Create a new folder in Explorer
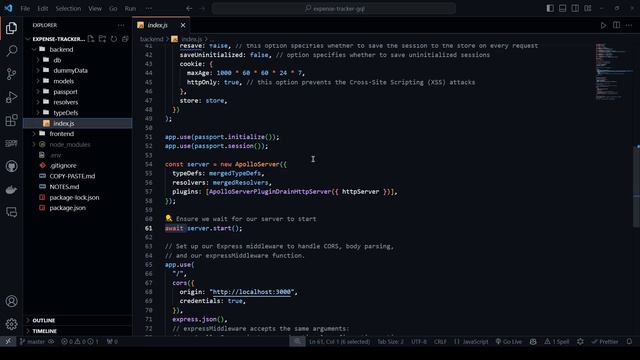This screenshot has width=640, height=360. click(x=102, y=39)
